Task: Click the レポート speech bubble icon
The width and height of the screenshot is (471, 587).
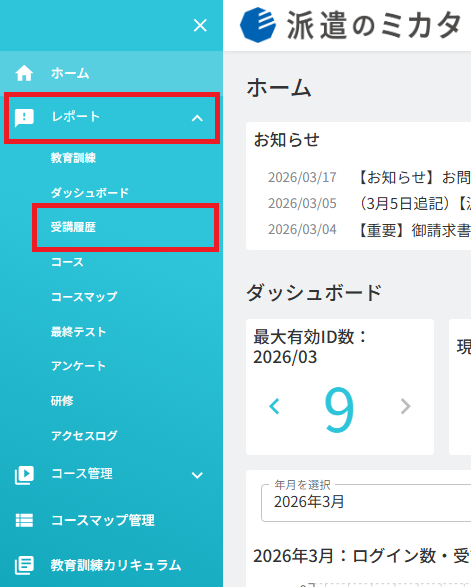Action: [24, 118]
